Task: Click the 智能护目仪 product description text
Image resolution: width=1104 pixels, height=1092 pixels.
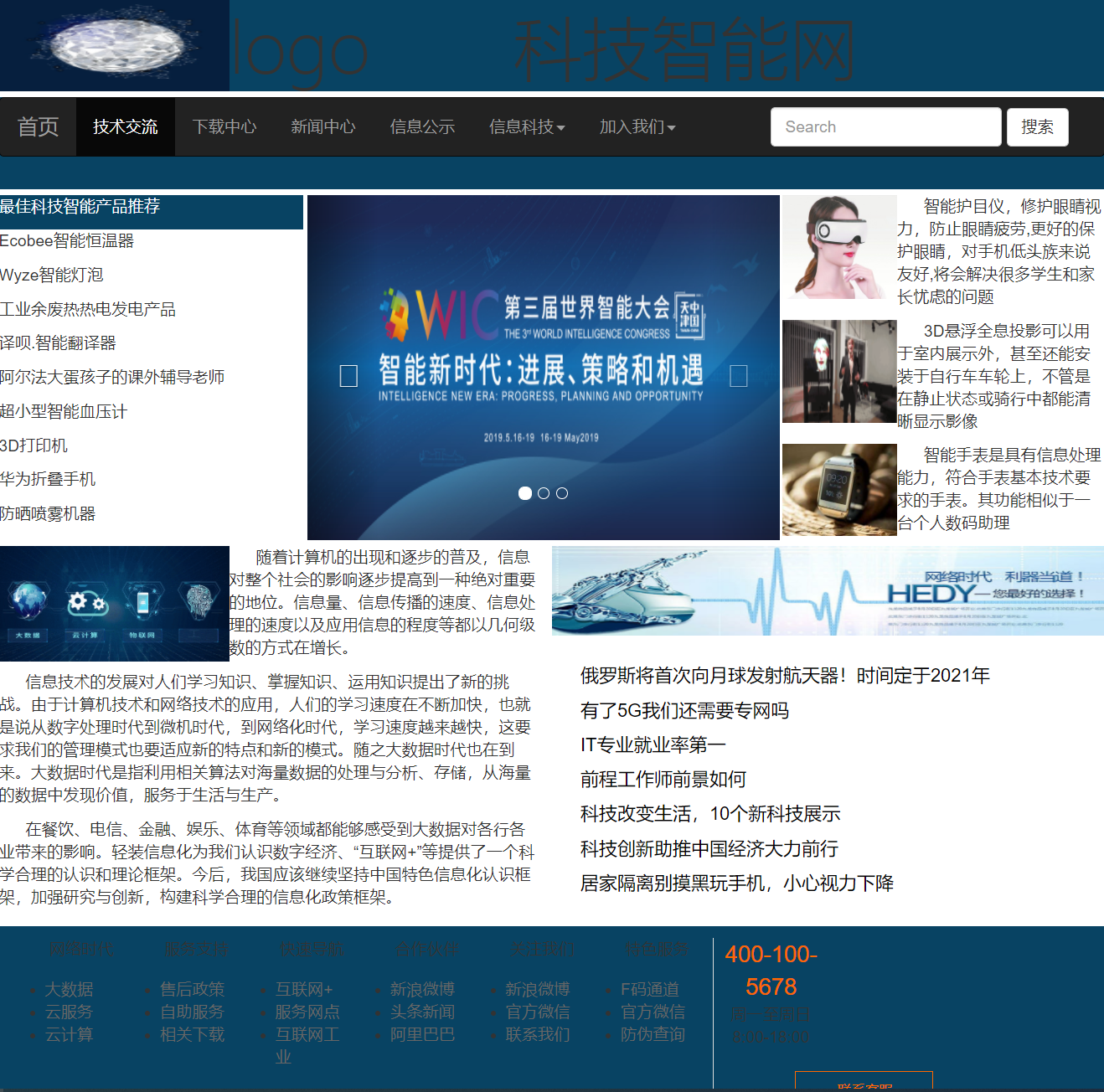Action: pyautogui.click(x=998, y=251)
